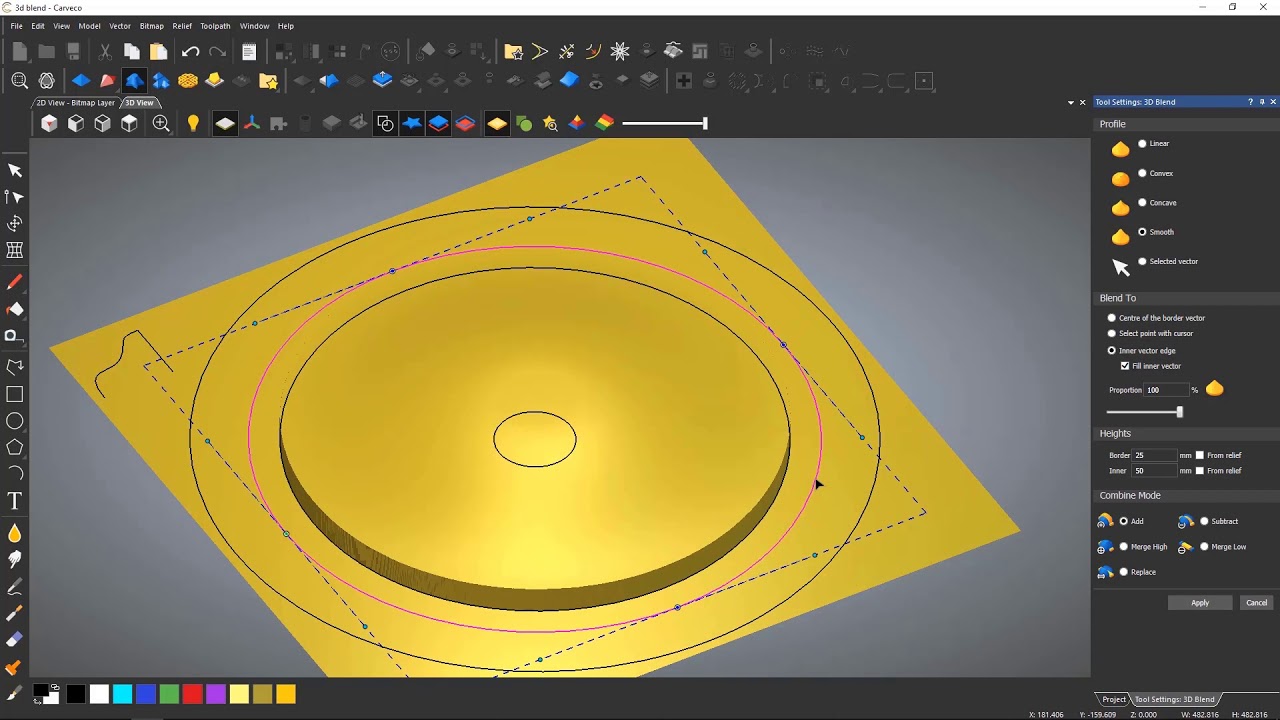Click the color pyramid icon in view toolbar
This screenshot has height=720, width=1280.
(576, 123)
